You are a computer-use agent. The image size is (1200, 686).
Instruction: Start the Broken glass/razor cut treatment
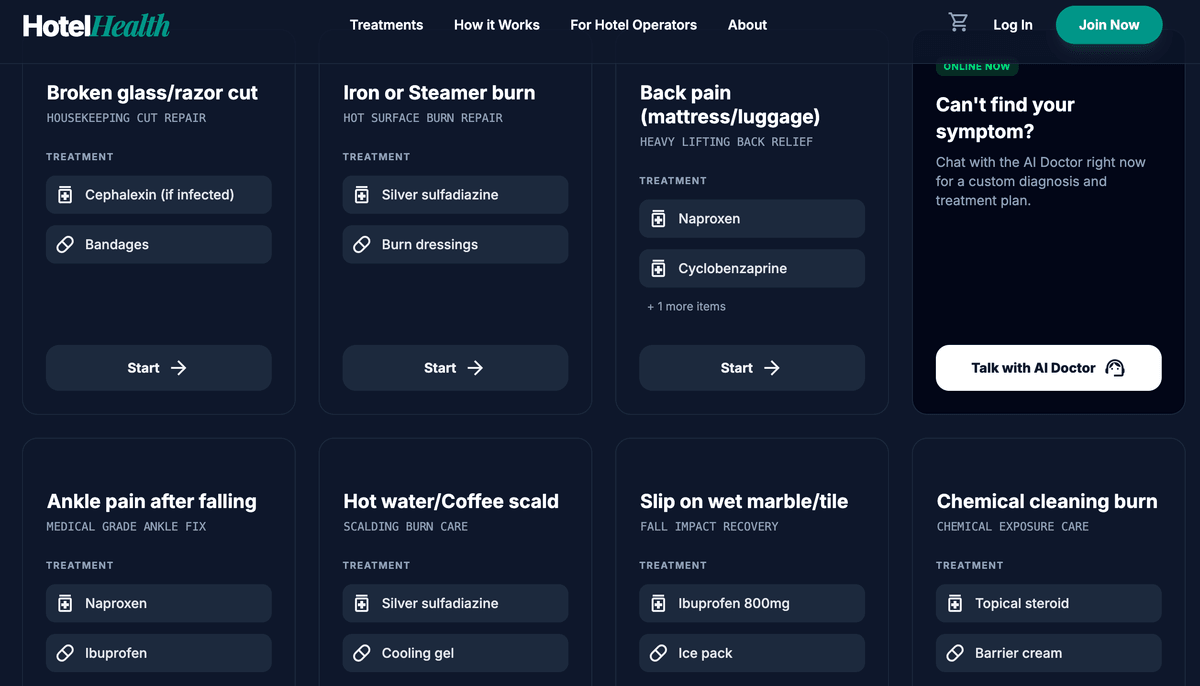click(158, 368)
